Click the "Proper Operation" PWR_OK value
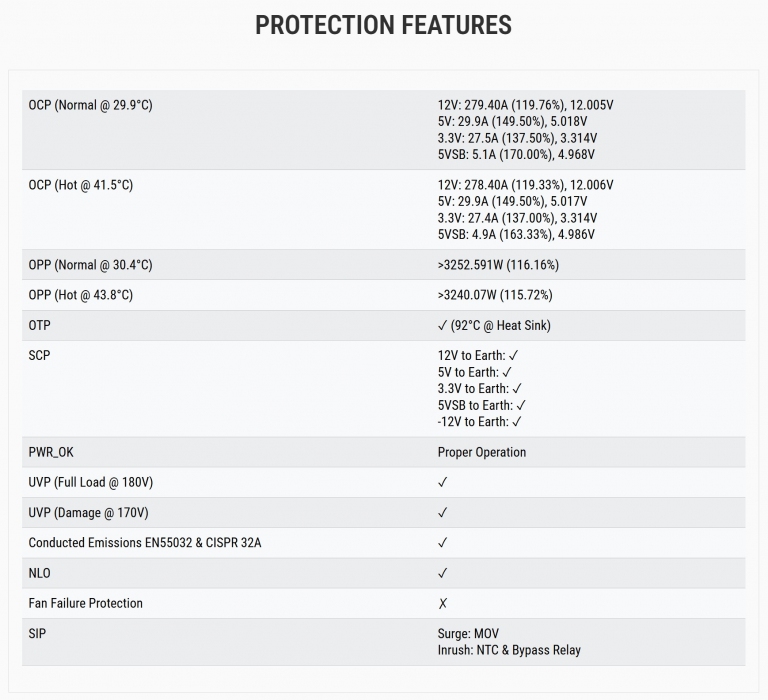The width and height of the screenshot is (768, 700). tap(482, 452)
